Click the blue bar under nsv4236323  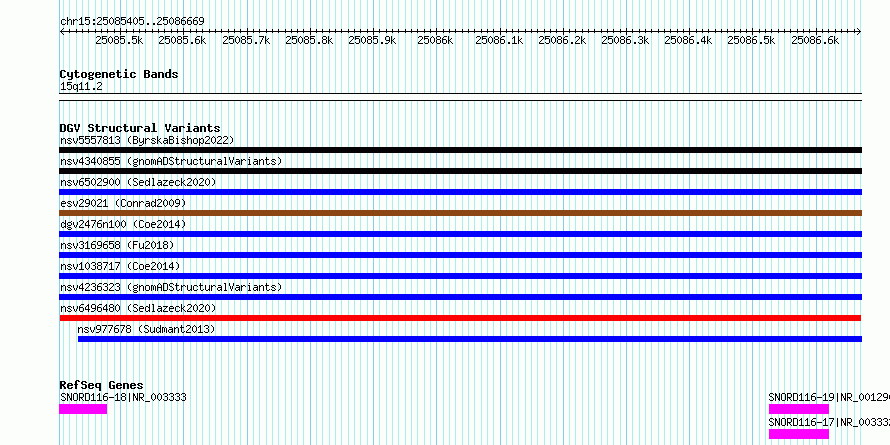point(460,297)
